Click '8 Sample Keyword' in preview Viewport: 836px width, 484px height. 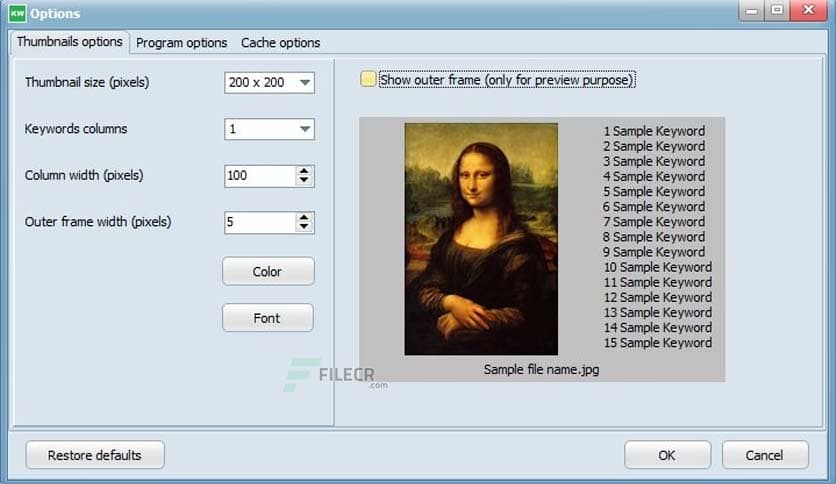point(654,237)
